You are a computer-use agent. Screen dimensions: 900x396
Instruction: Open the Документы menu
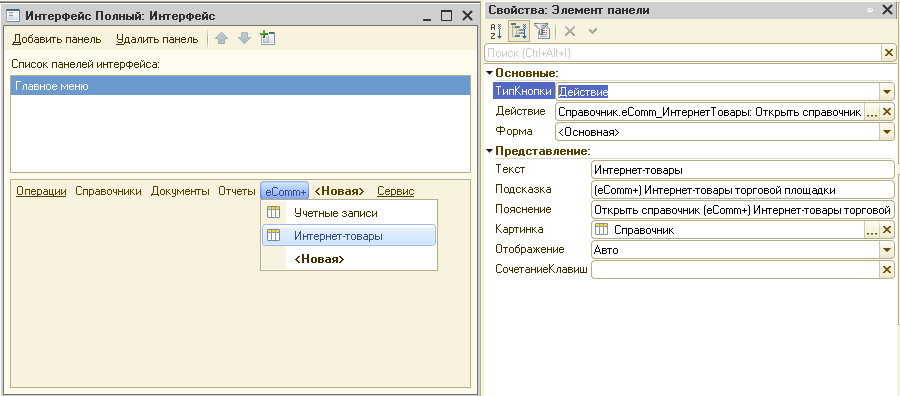[180, 191]
